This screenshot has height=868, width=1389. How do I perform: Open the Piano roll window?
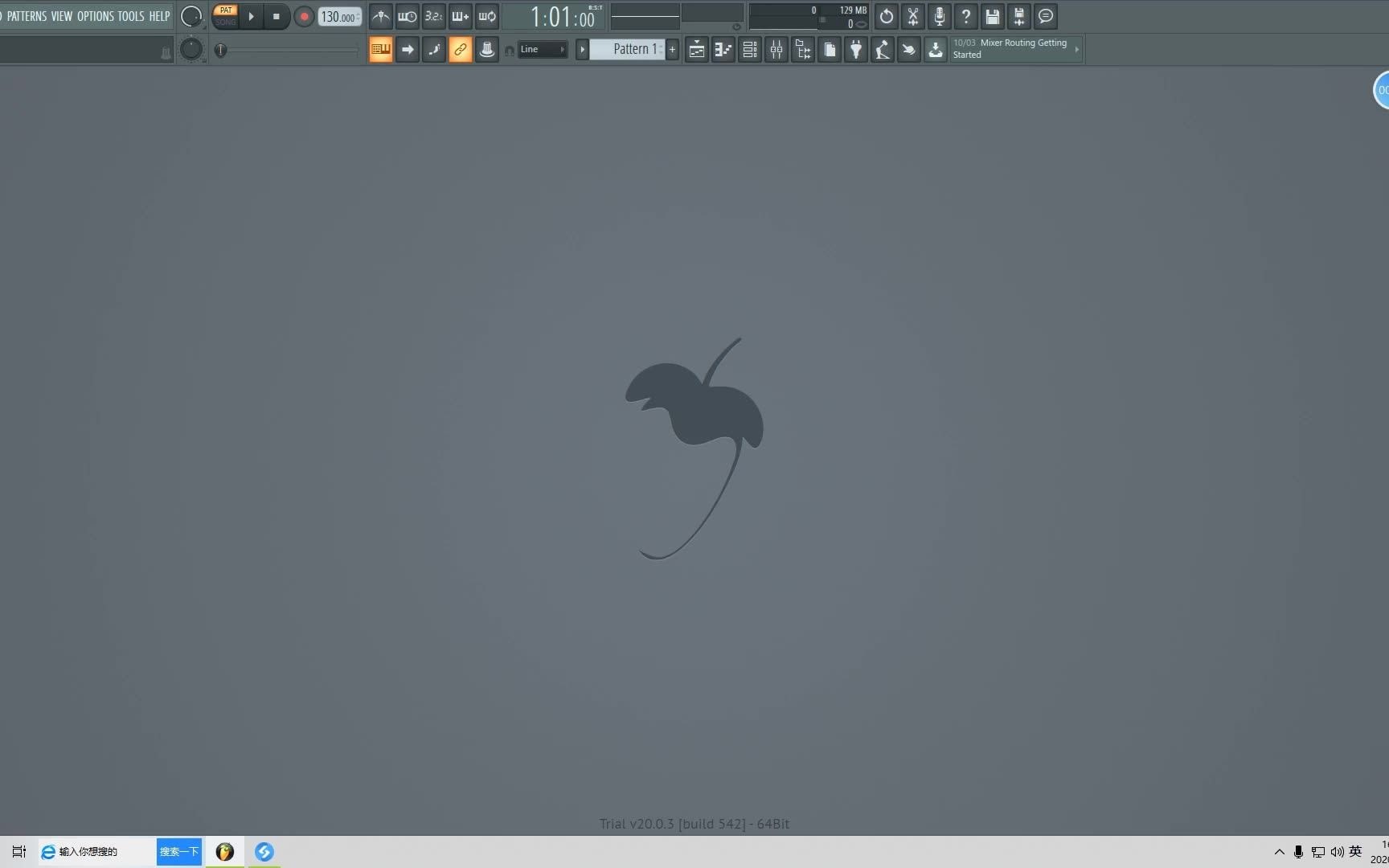point(723,50)
